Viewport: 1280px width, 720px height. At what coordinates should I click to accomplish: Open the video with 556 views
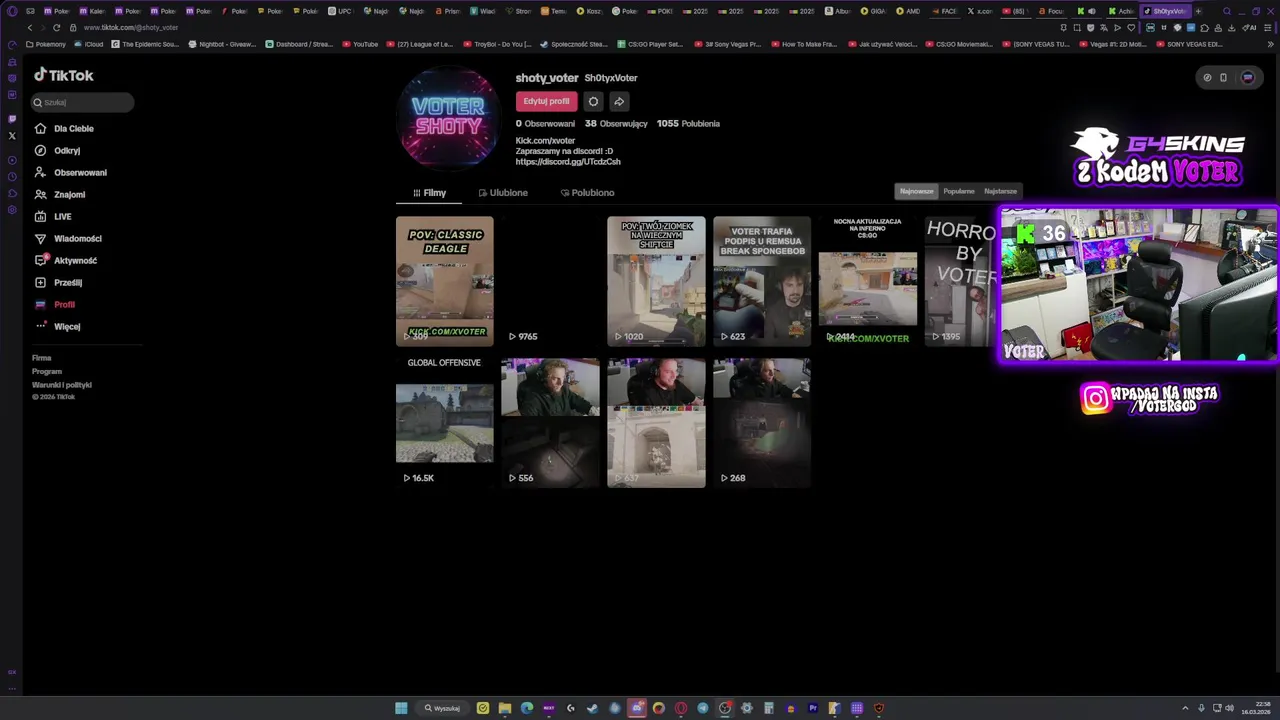pyautogui.click(x=550, y=422)
